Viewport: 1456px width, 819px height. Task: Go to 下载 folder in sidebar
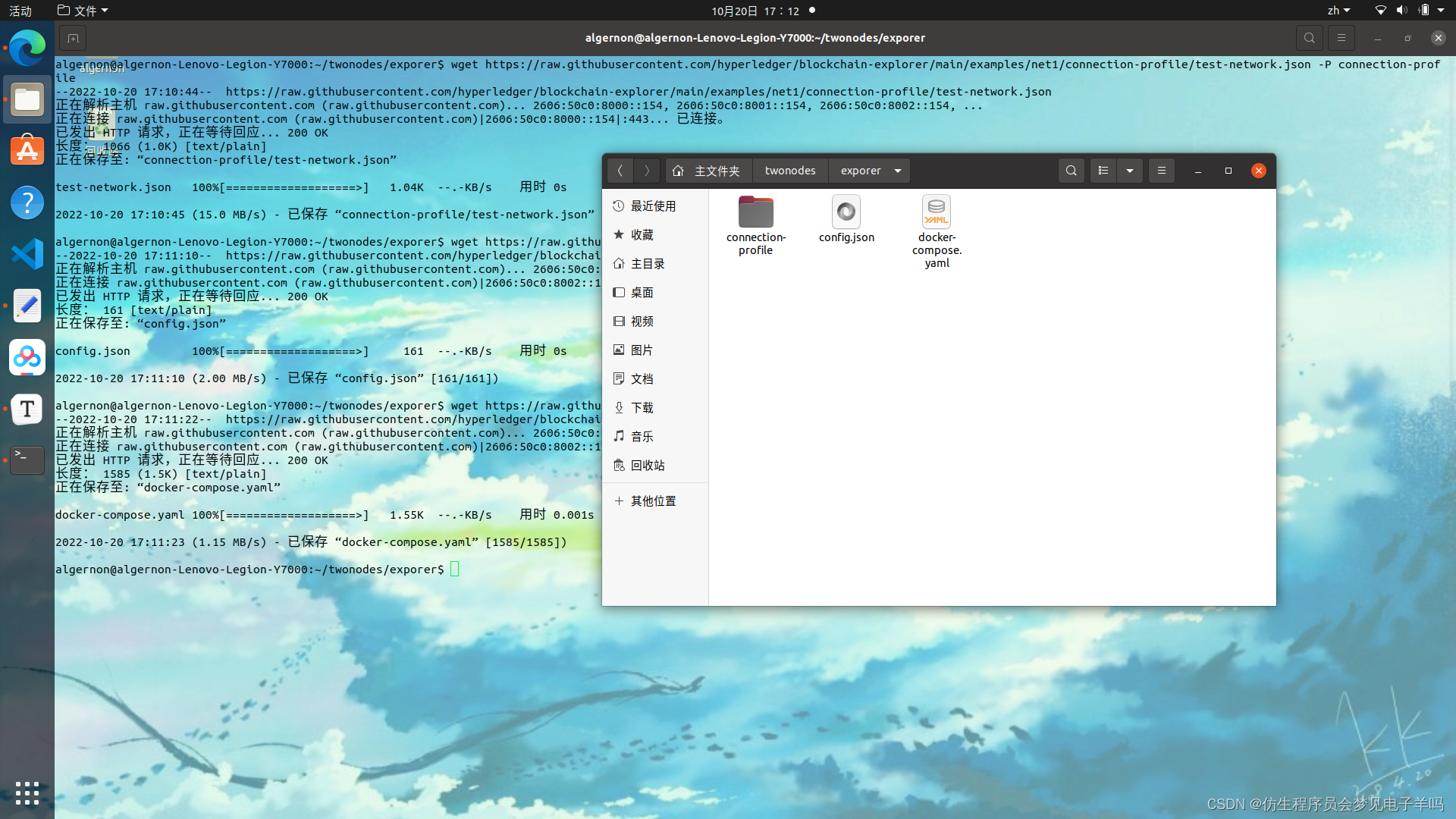[x=642, y=408]
